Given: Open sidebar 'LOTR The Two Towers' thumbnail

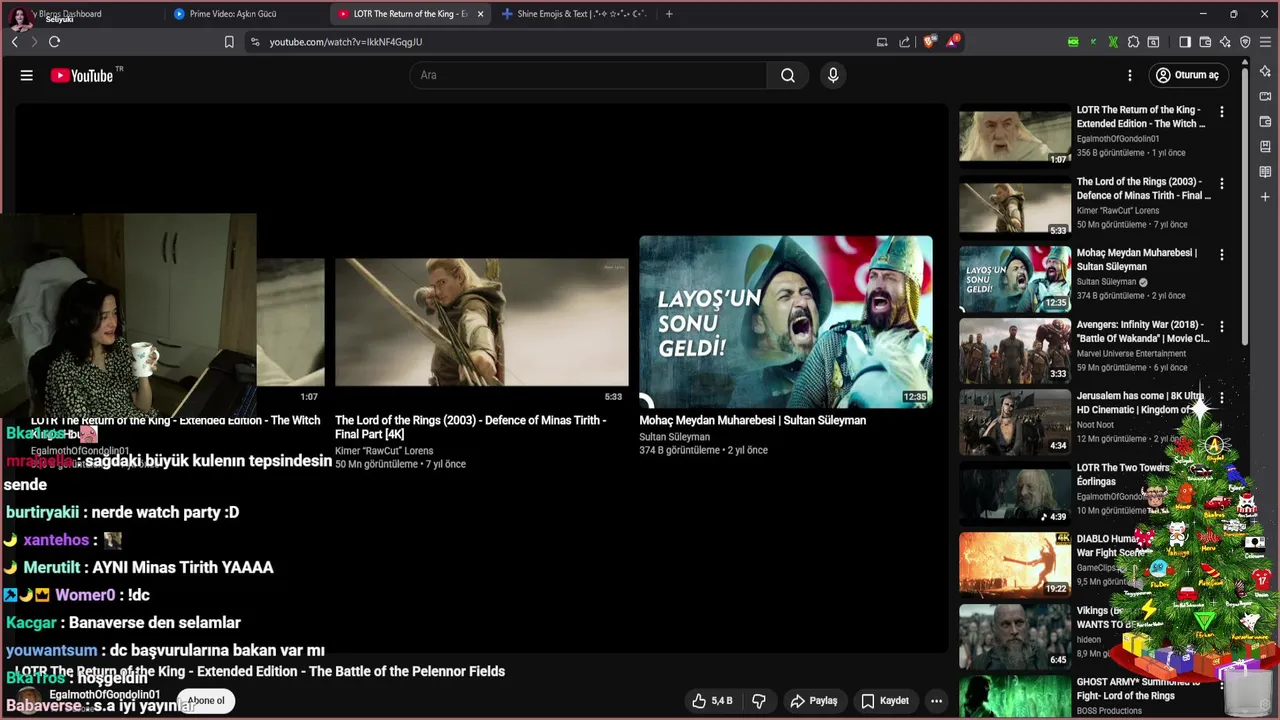Looking at the screenshot, I should click(x=1015, y=494).
